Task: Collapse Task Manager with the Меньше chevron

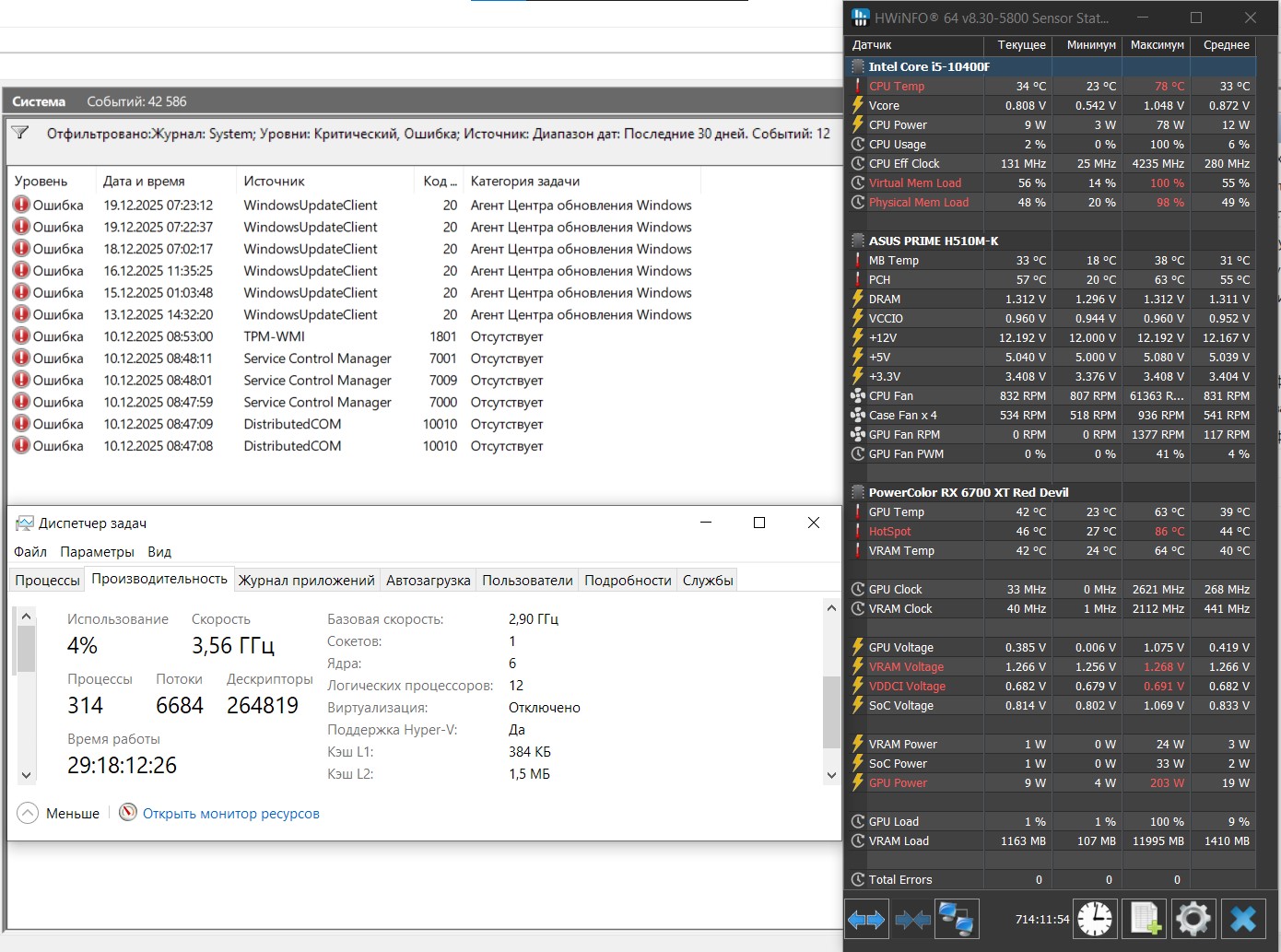Action: [x=28, y=813]
